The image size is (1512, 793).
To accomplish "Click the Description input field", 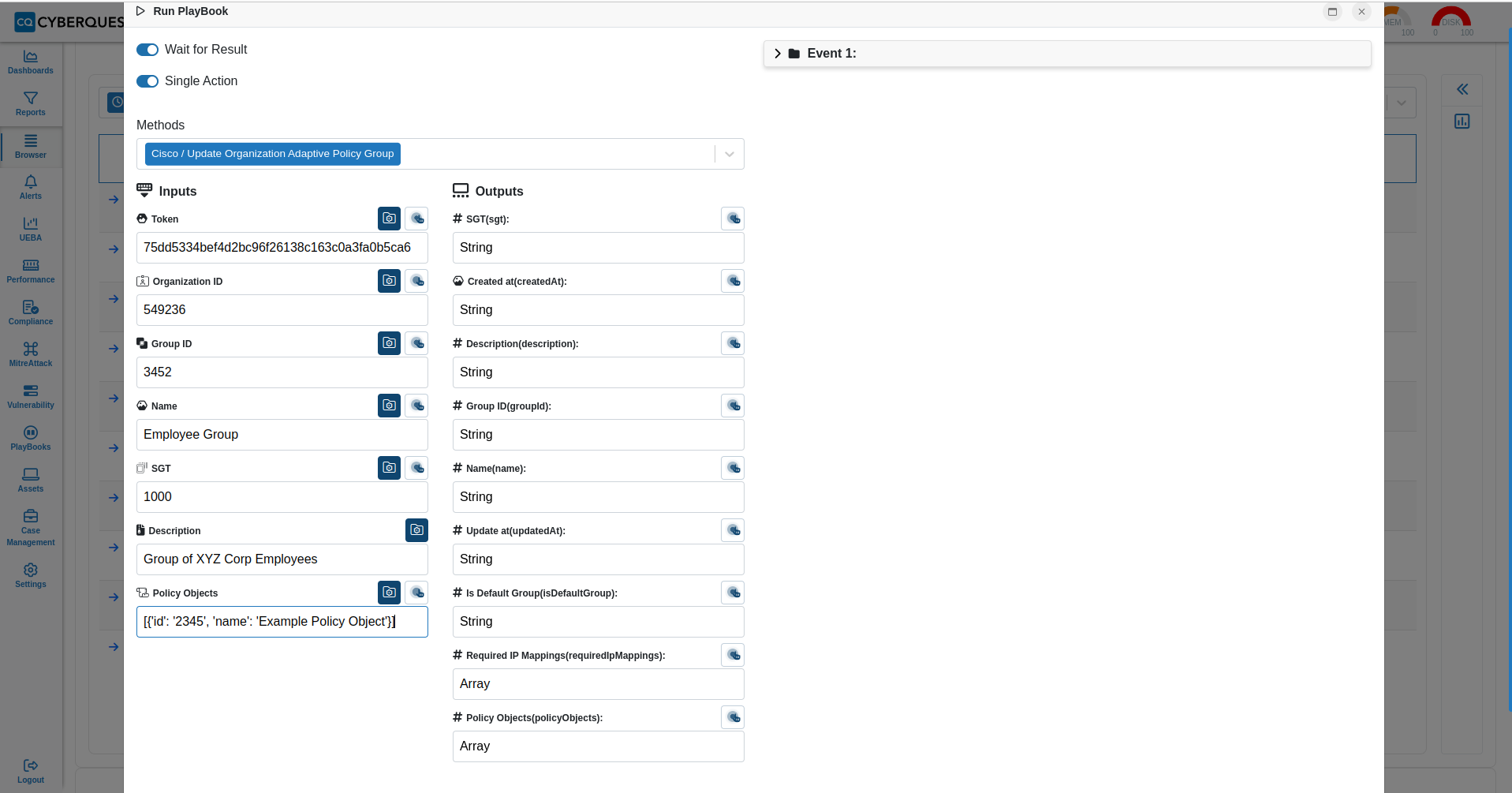I will (282, 559).
